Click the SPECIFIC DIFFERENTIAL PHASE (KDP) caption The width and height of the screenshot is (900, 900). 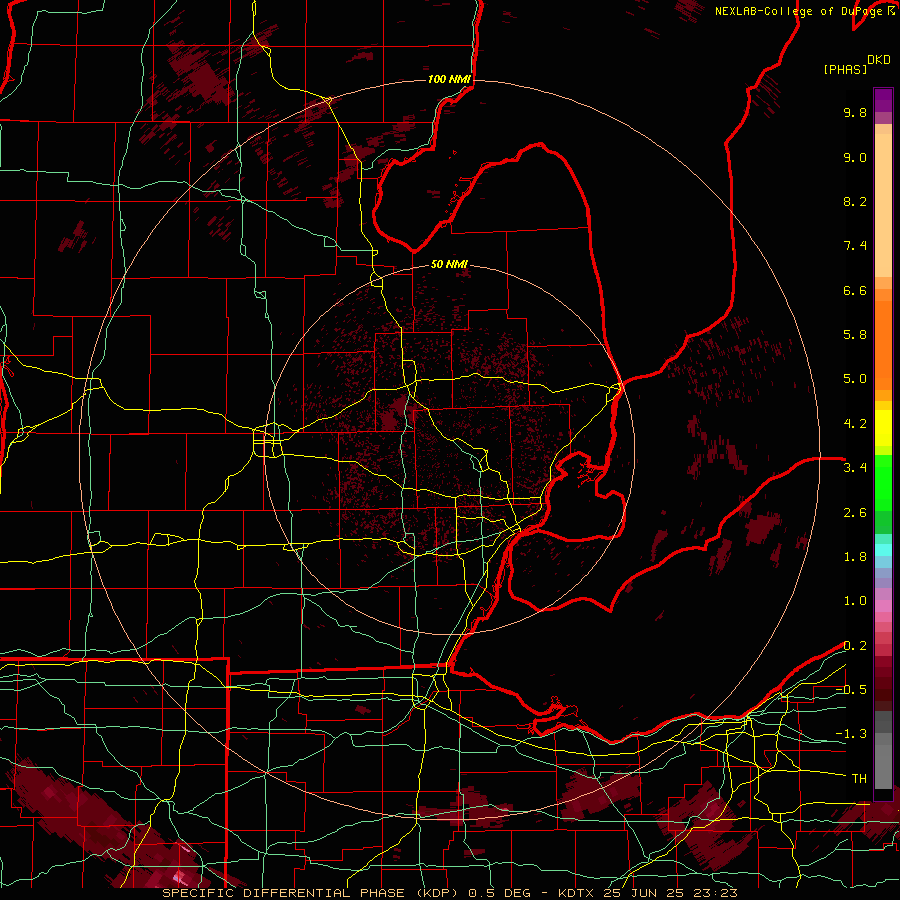click(x=309, y=893)
